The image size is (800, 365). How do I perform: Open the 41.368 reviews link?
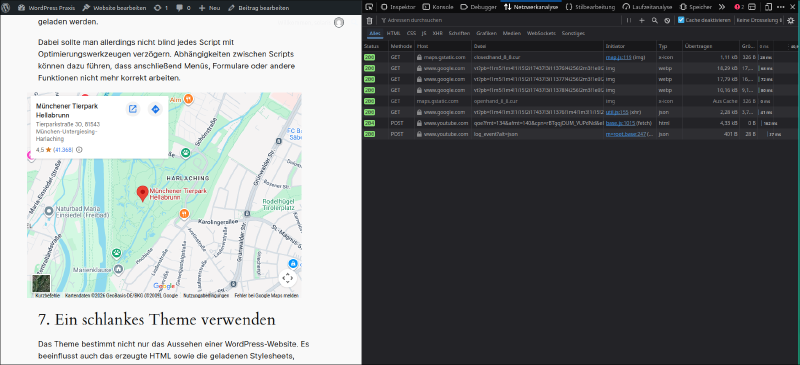tap(63, 150)
